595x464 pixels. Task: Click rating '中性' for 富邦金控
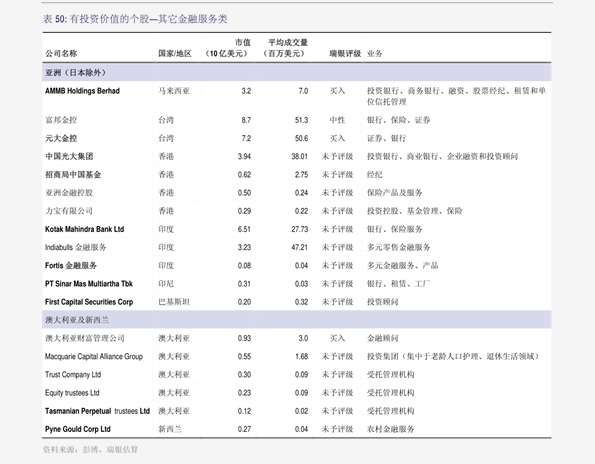(337, 120)
